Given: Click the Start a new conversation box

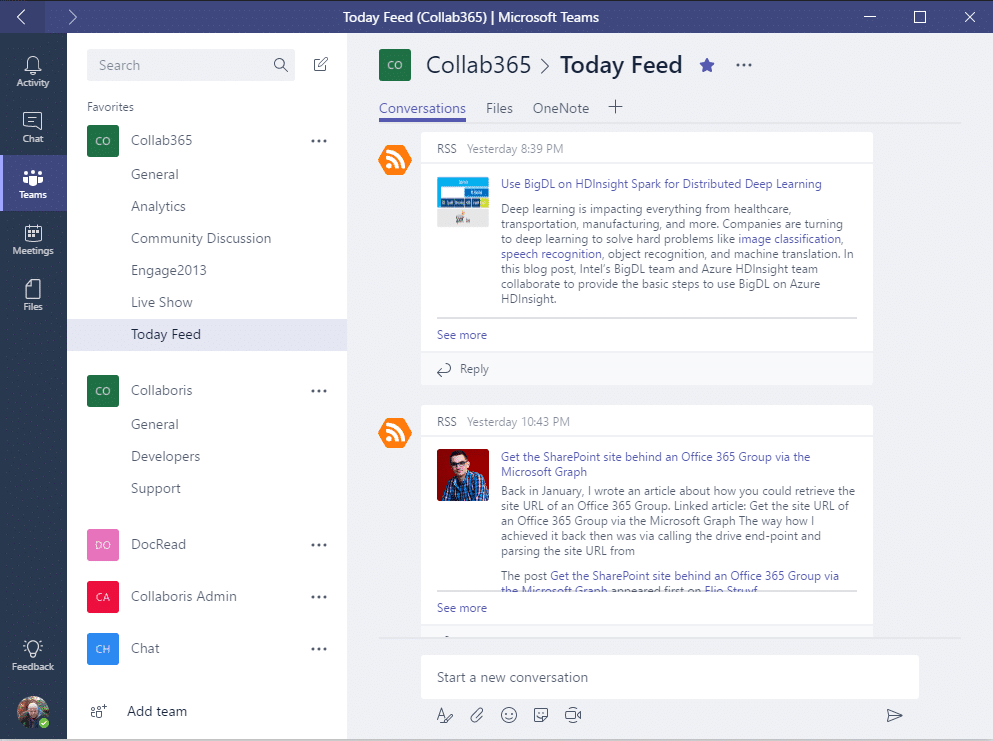Looking at the screenshot, I should [x=669, y=677].
